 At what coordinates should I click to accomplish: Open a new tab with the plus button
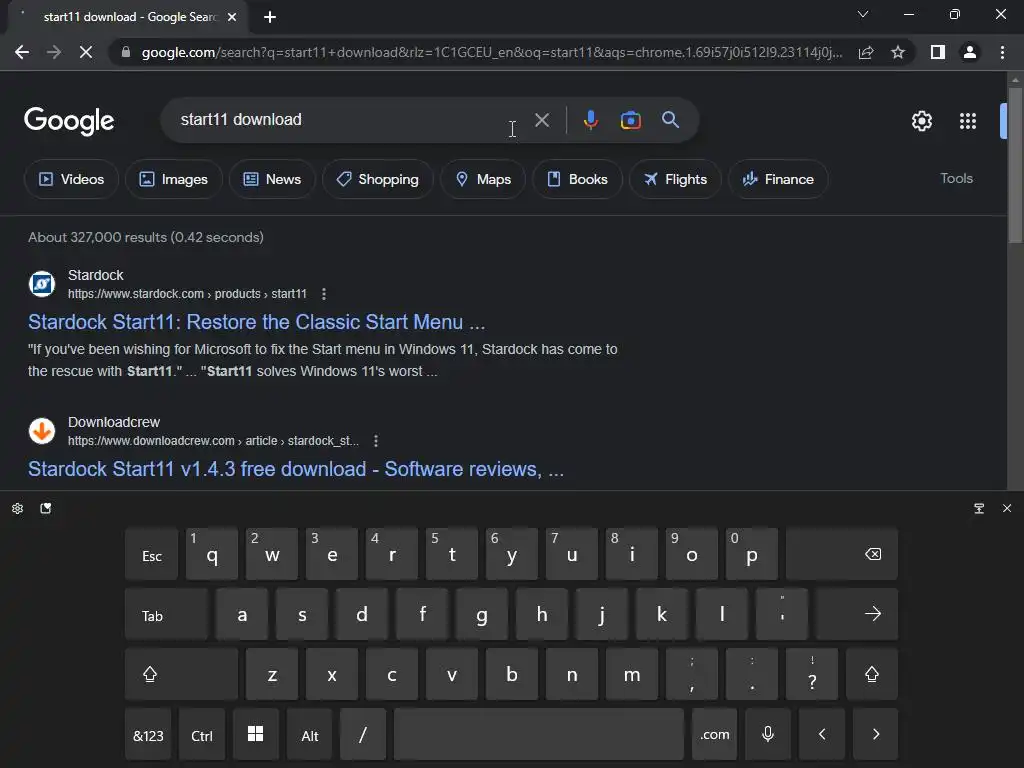tap(270, 17)
